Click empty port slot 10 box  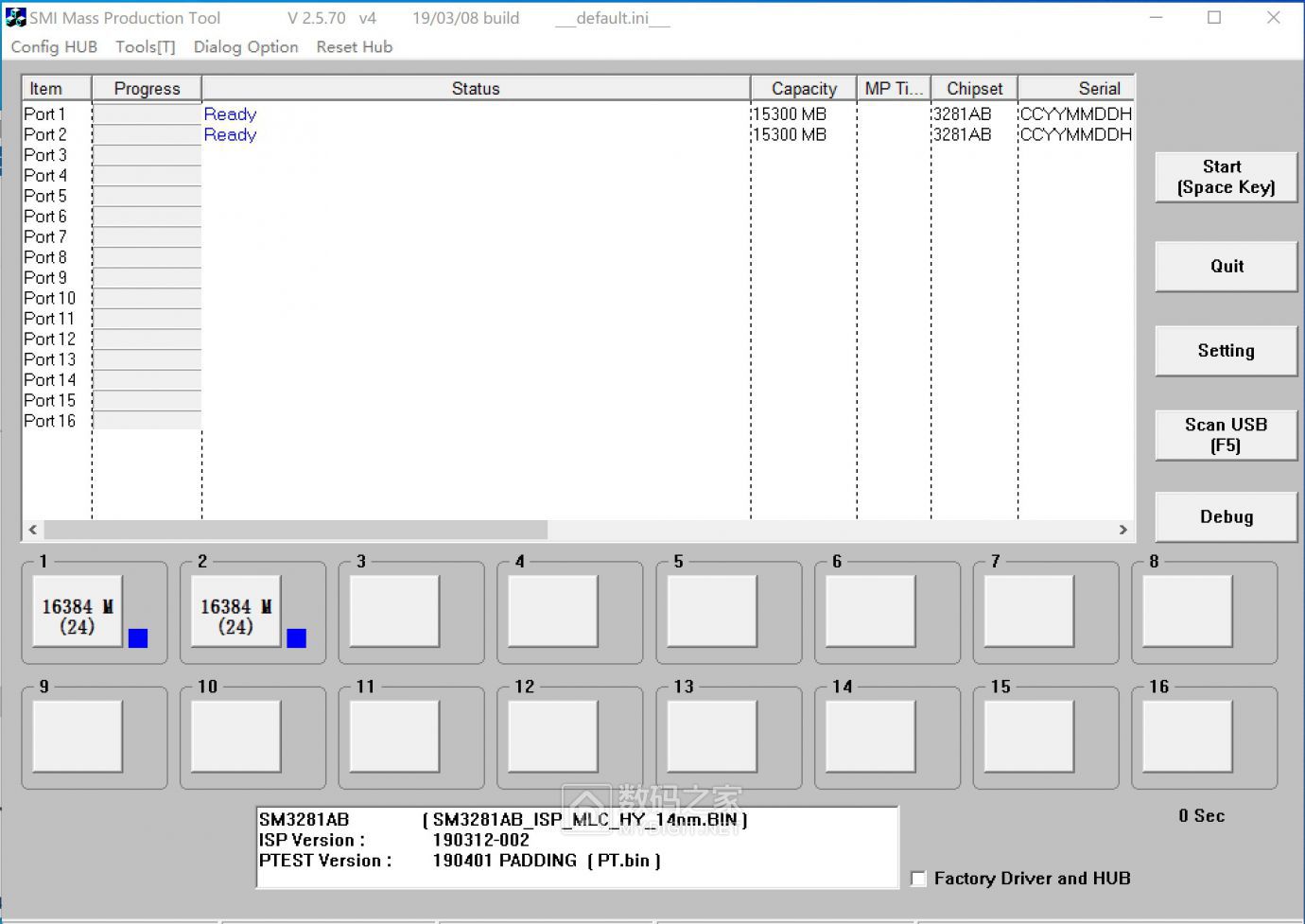point(235,736)
